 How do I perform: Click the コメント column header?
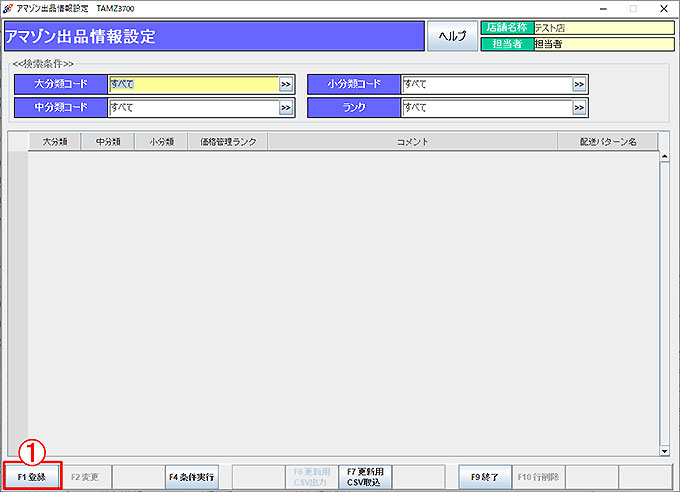412,142
